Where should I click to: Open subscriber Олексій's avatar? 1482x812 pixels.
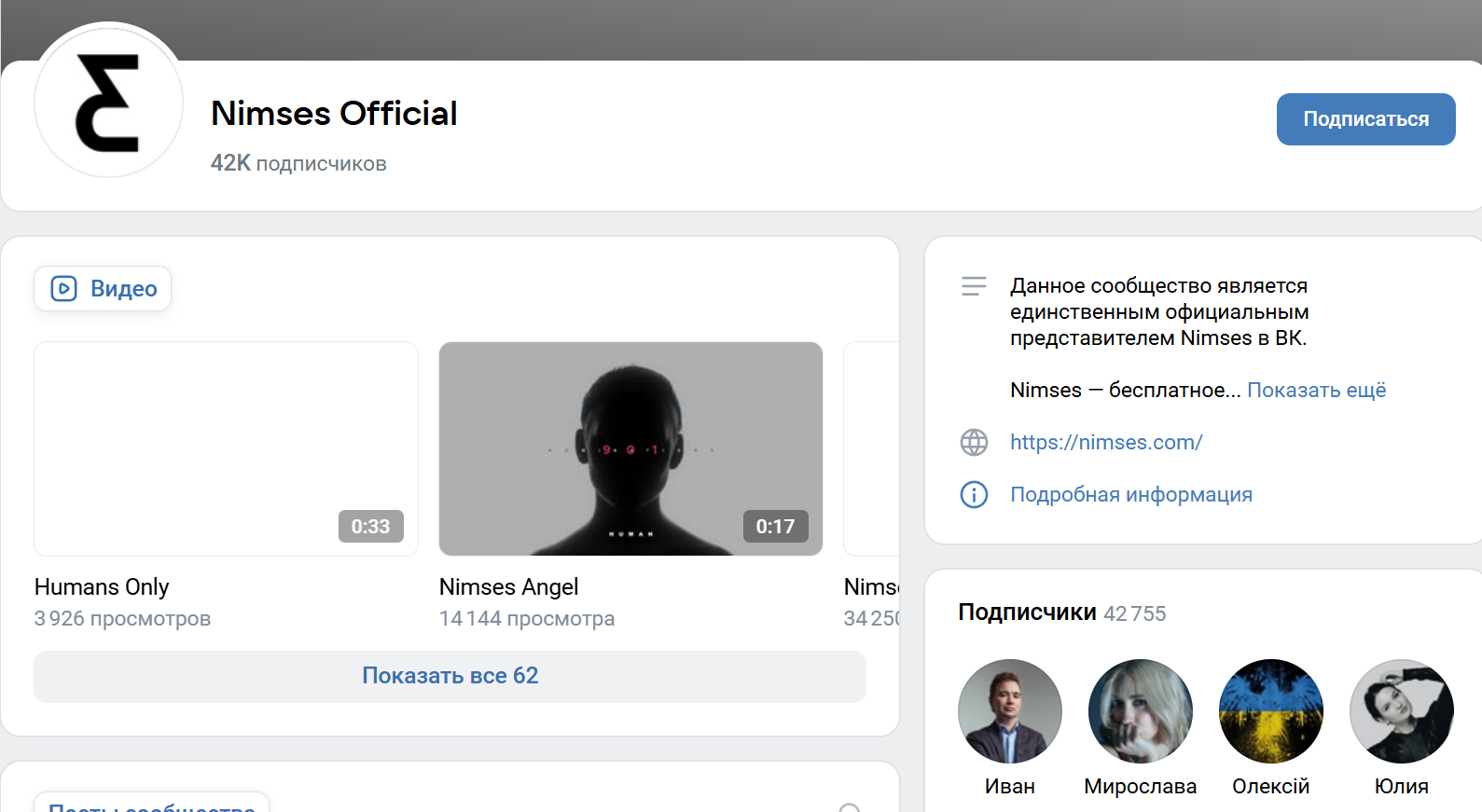pyautogui.click(x=1270, y=711)
